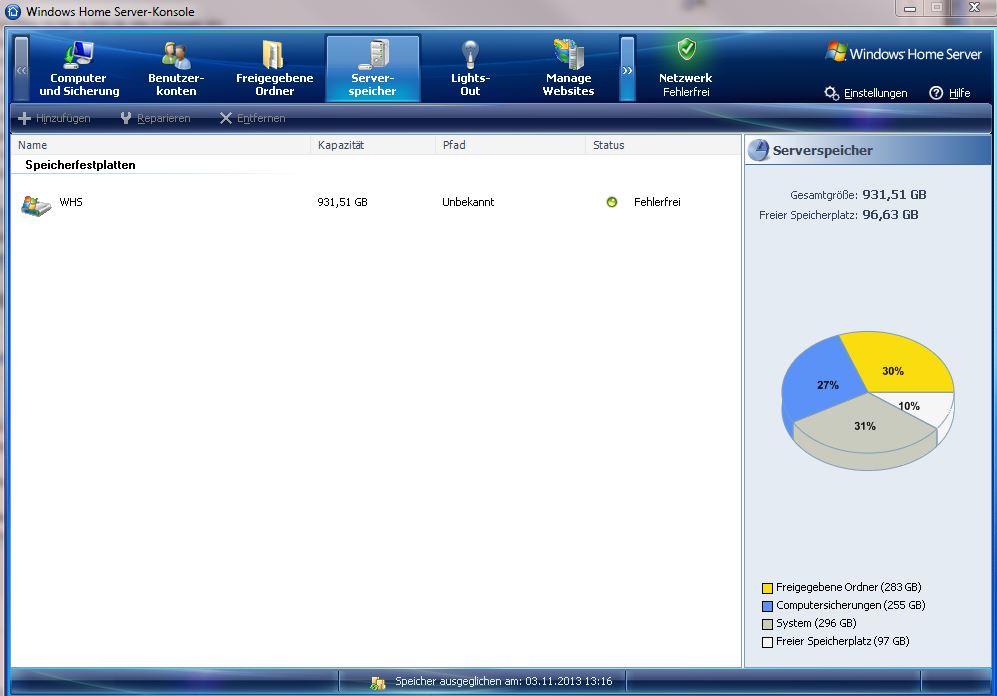This screenshot has width=997, height=696.
Task: Click the Gesamtgröße 931,51 GB value
Action: pos(894,194)
